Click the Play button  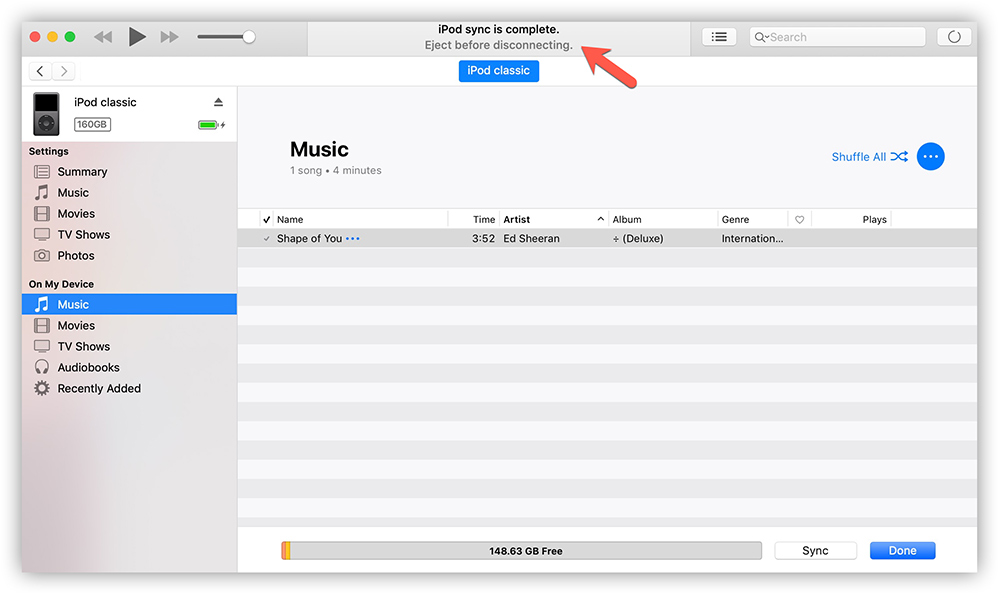tap(137, 37)
